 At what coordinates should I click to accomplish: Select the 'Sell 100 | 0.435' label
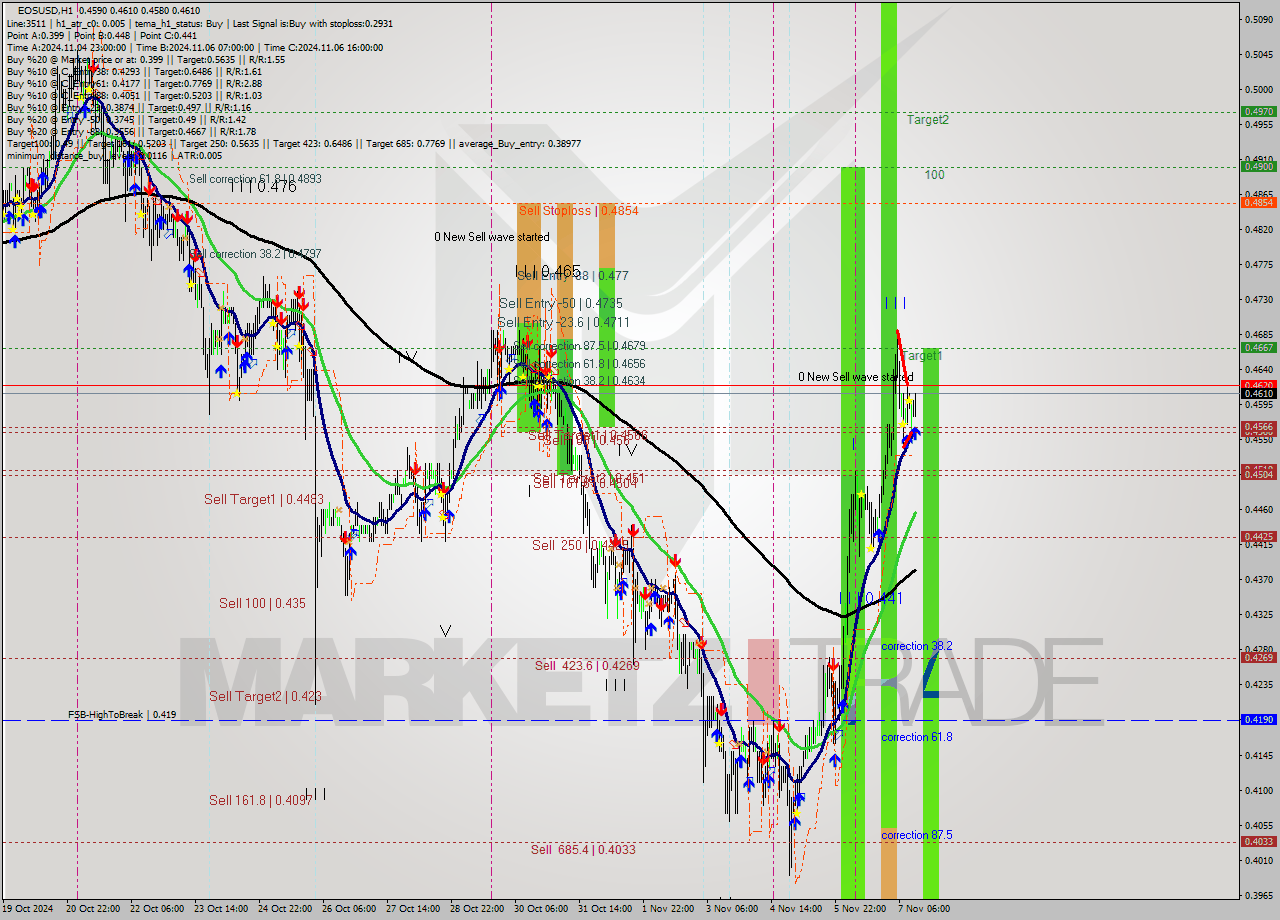point(262,604)
